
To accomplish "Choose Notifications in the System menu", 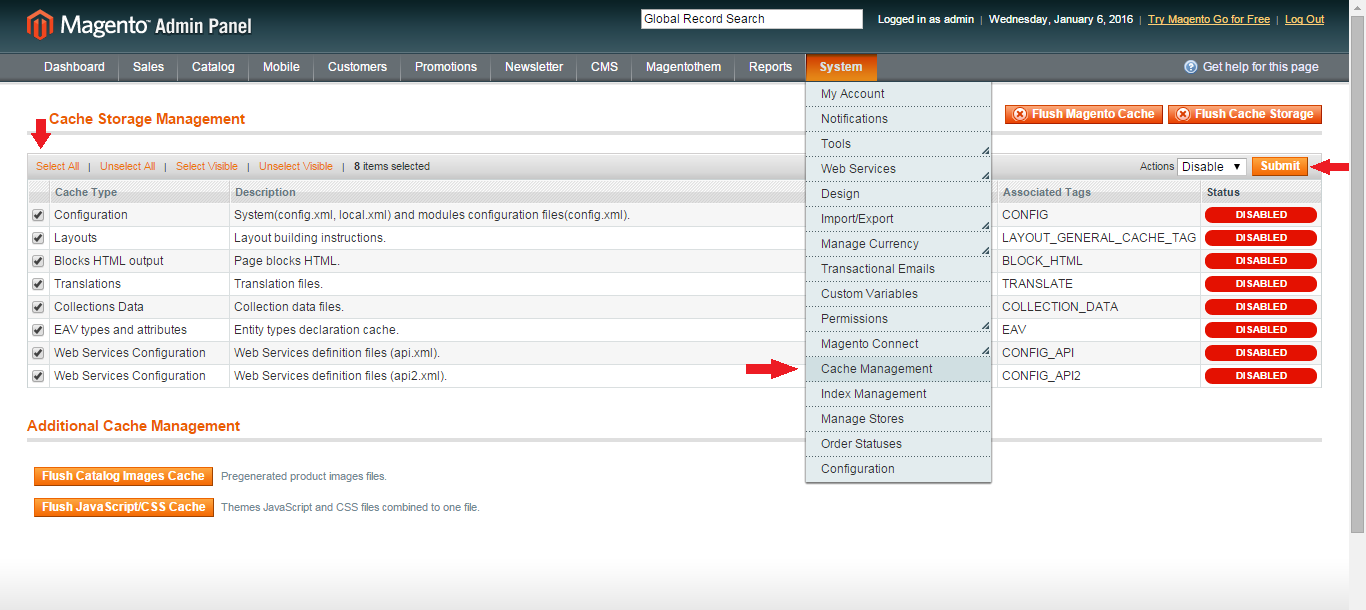I will coord(898,119).
